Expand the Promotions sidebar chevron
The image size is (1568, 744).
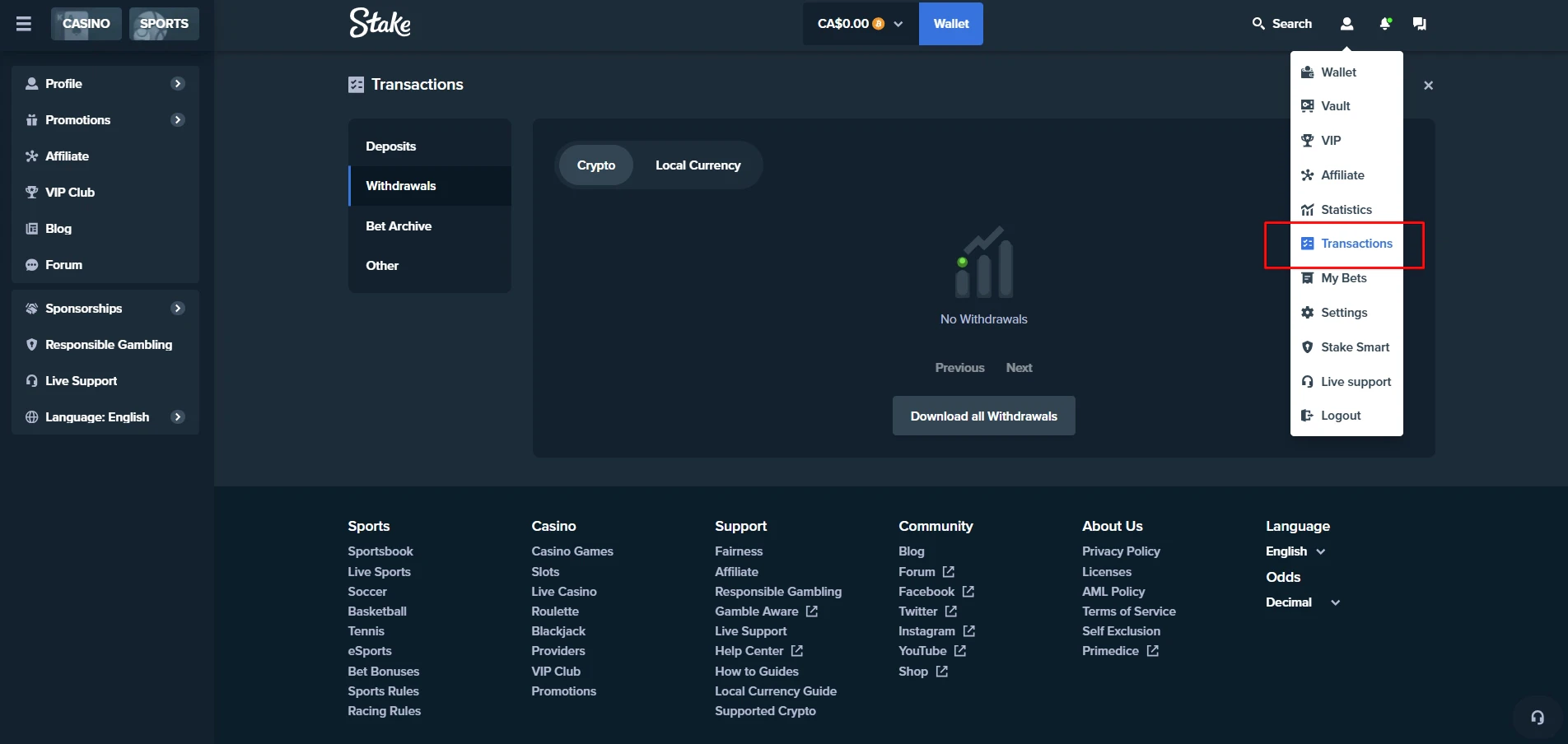point(177,120)
